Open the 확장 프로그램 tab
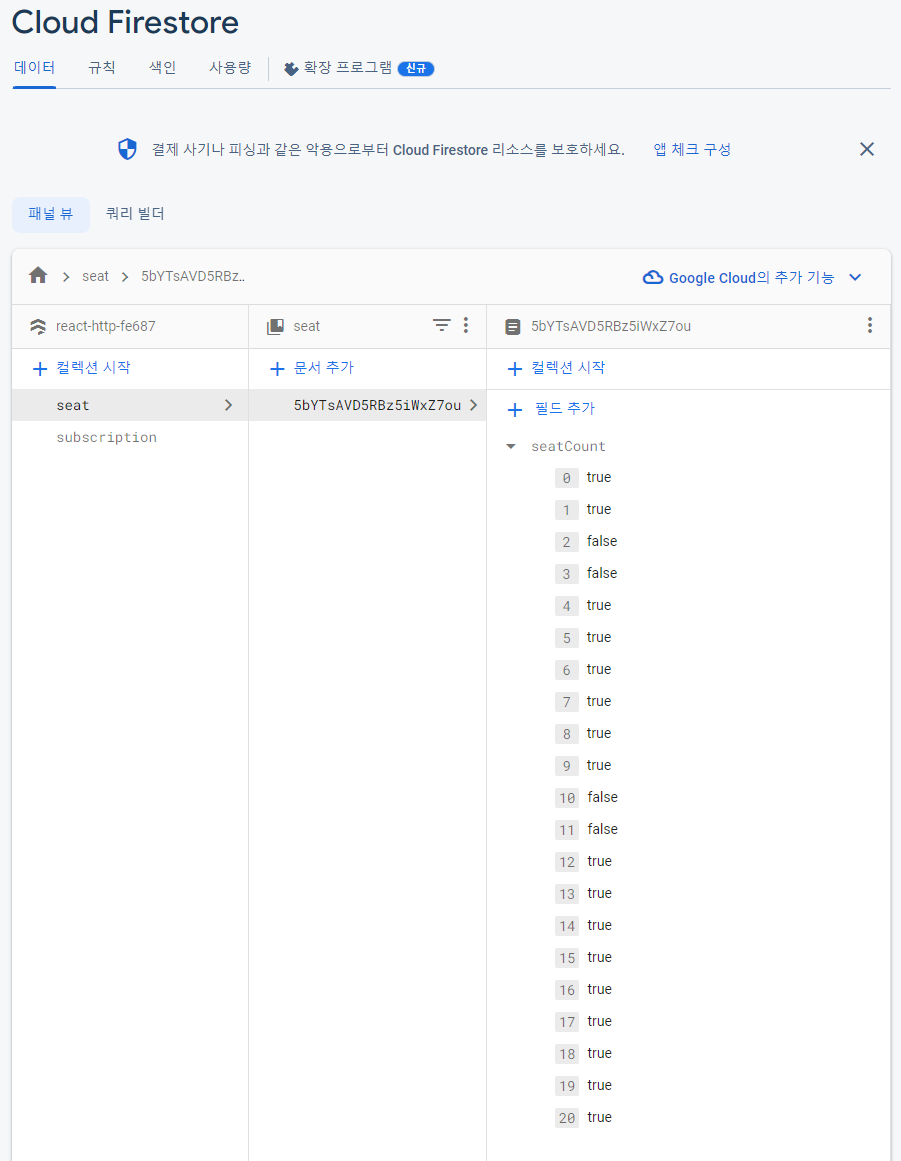 point(348,68)
